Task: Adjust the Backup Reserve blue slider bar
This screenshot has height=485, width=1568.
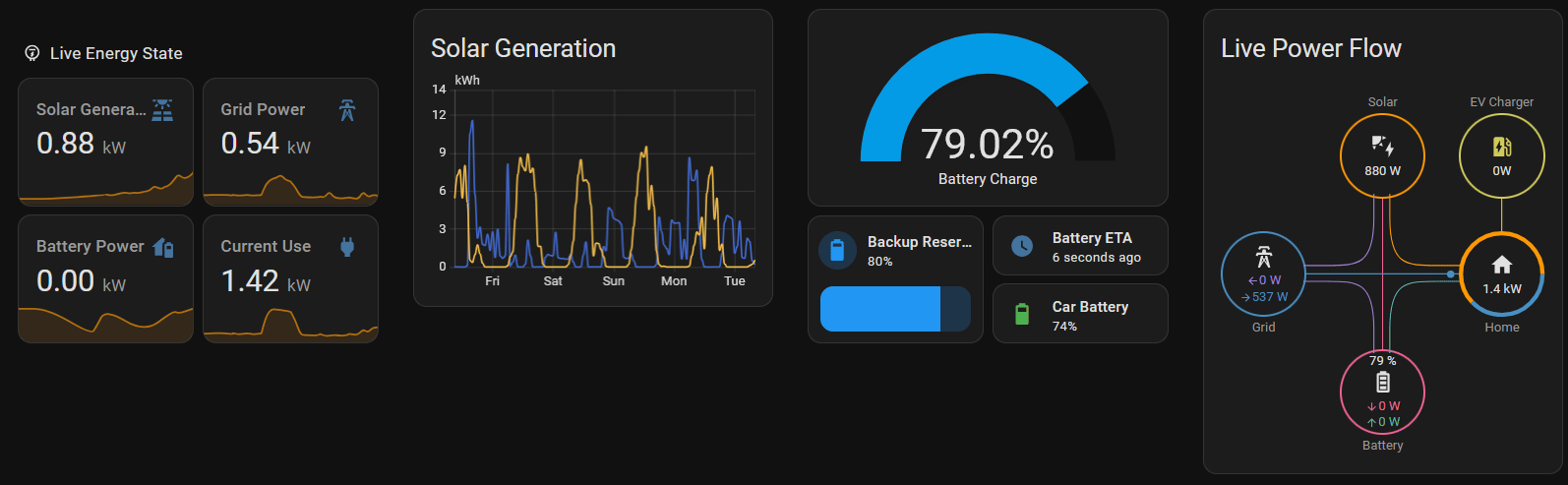Action: pos(894,309)
